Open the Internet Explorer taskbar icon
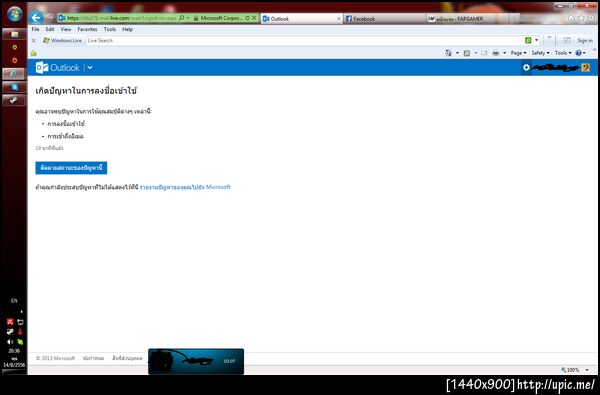 tap(15, 74)
